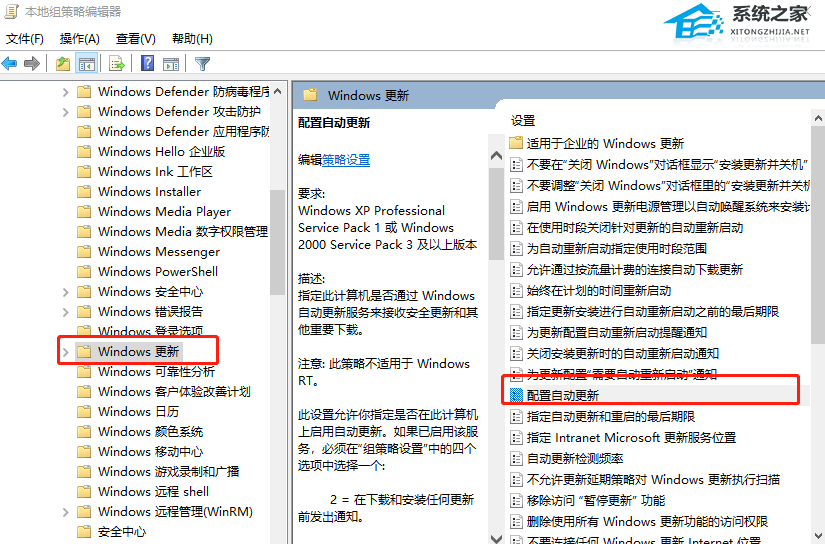Click the Export List toolbar icon
The height and width of the screenshot is (544, 825).
[x=117, y=64]
